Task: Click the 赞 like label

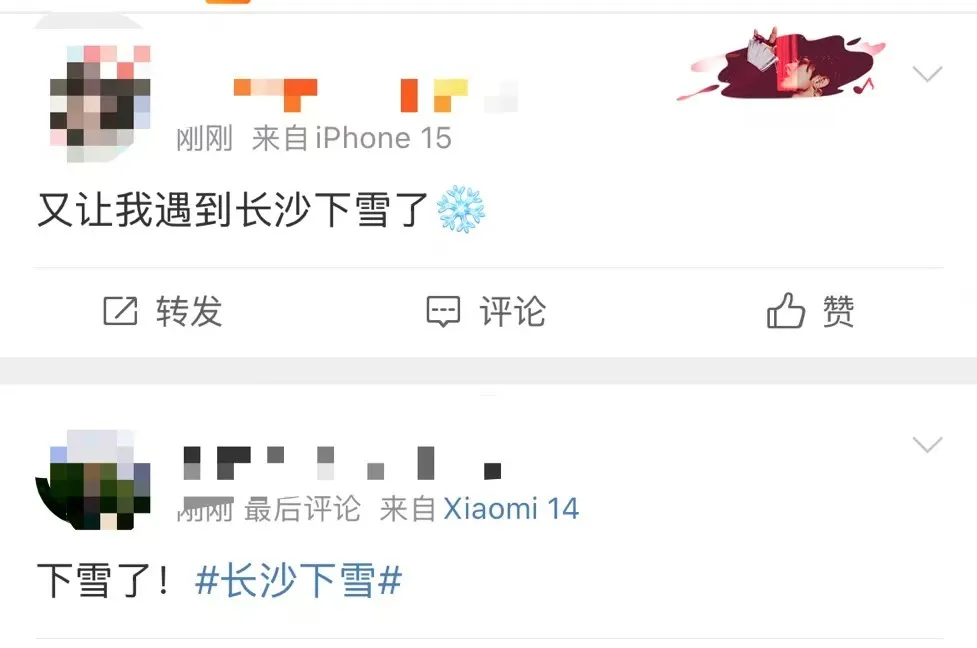Action: click(838, 311)
